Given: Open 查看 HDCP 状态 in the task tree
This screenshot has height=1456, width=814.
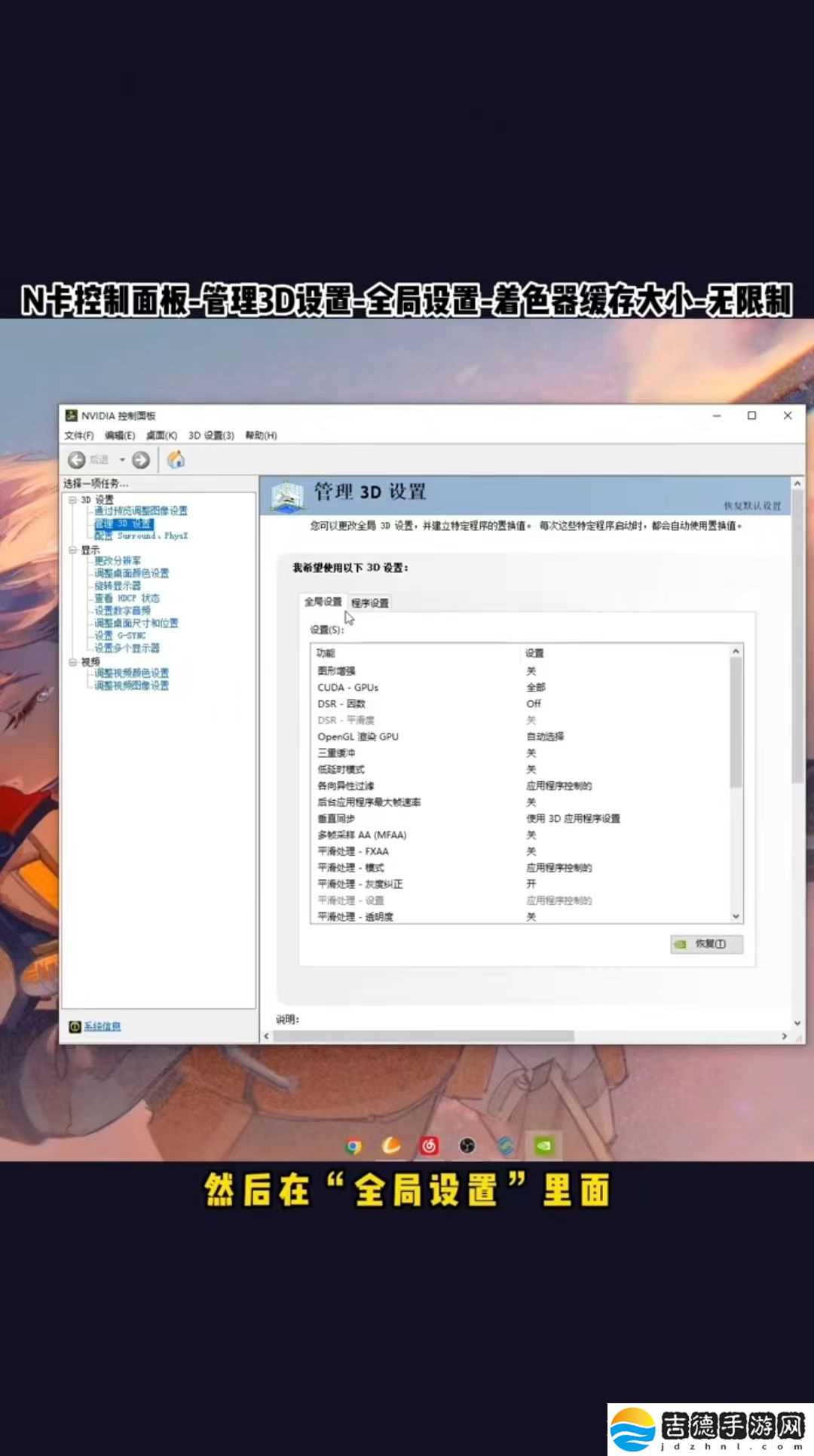Looking at the screenshot, I should tap(127, 598).
